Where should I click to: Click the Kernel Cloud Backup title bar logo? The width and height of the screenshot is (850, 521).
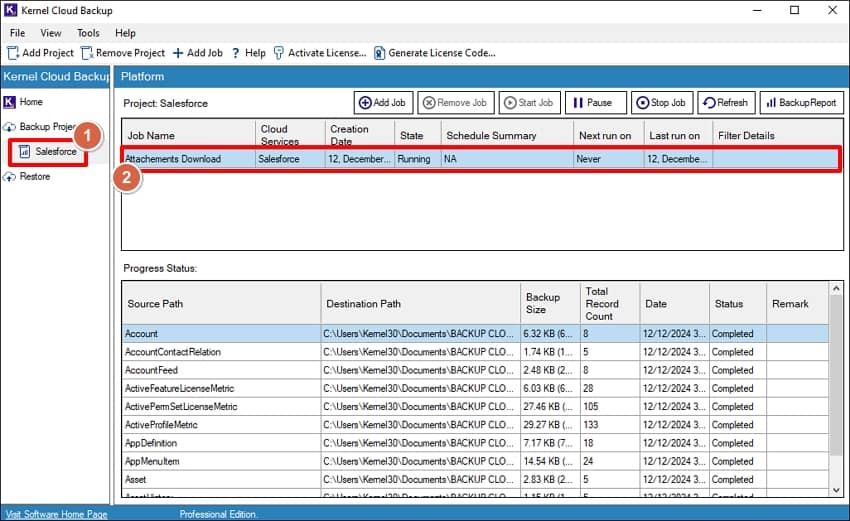(10, 10)
